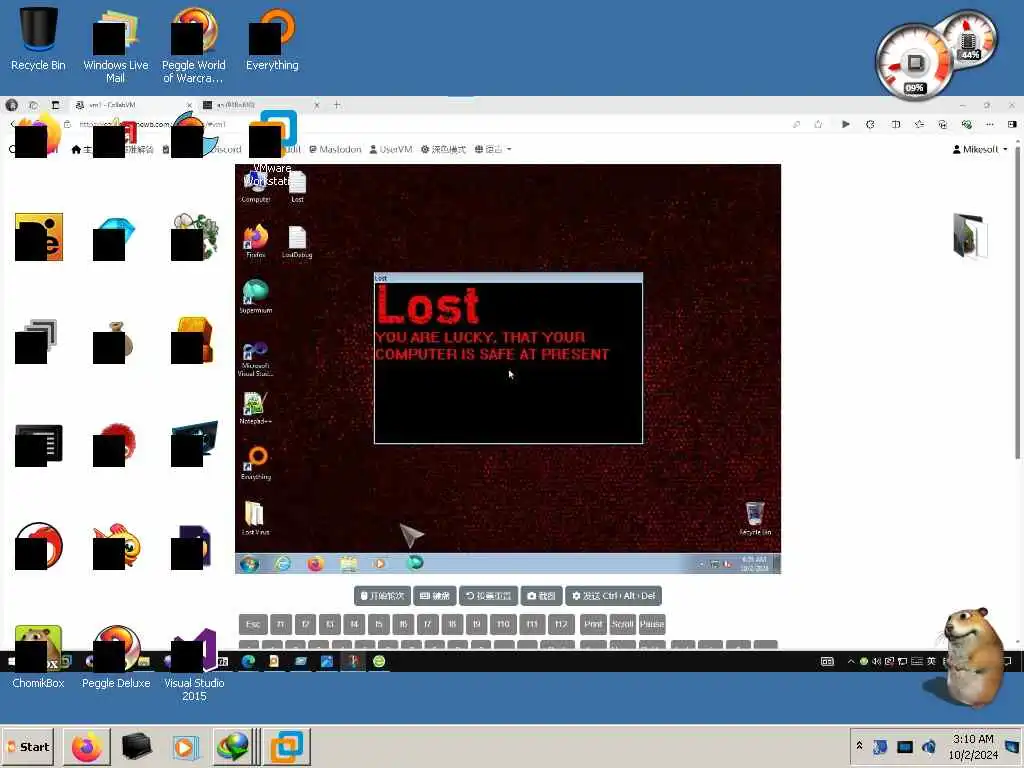Open the Peggle Deluxe desktop shortcut
Image resolution: width=1024 pixels, height=768 pixels.
(116, 656)
